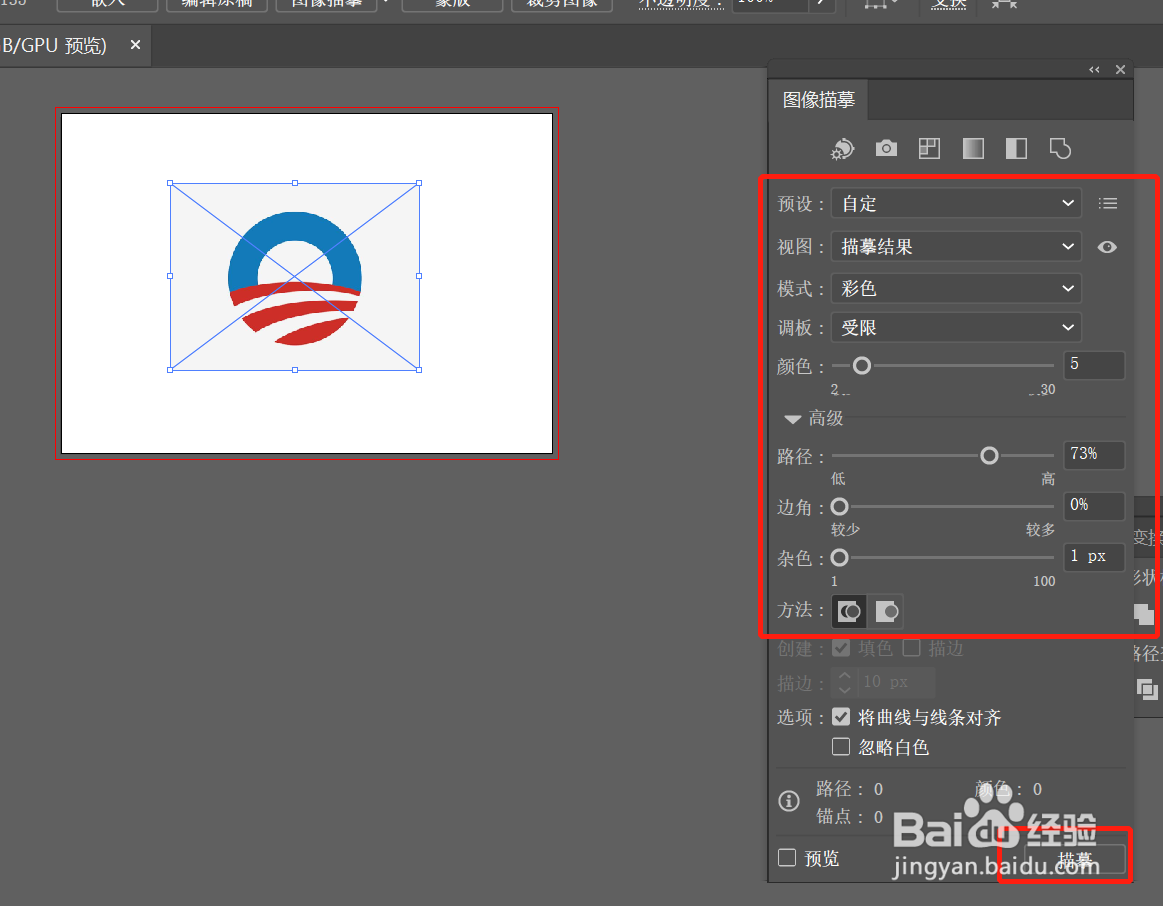This screenshot has width=1163, height=906.
Task: Open the preset management list menu icon
Action: tap(1107, 203)
